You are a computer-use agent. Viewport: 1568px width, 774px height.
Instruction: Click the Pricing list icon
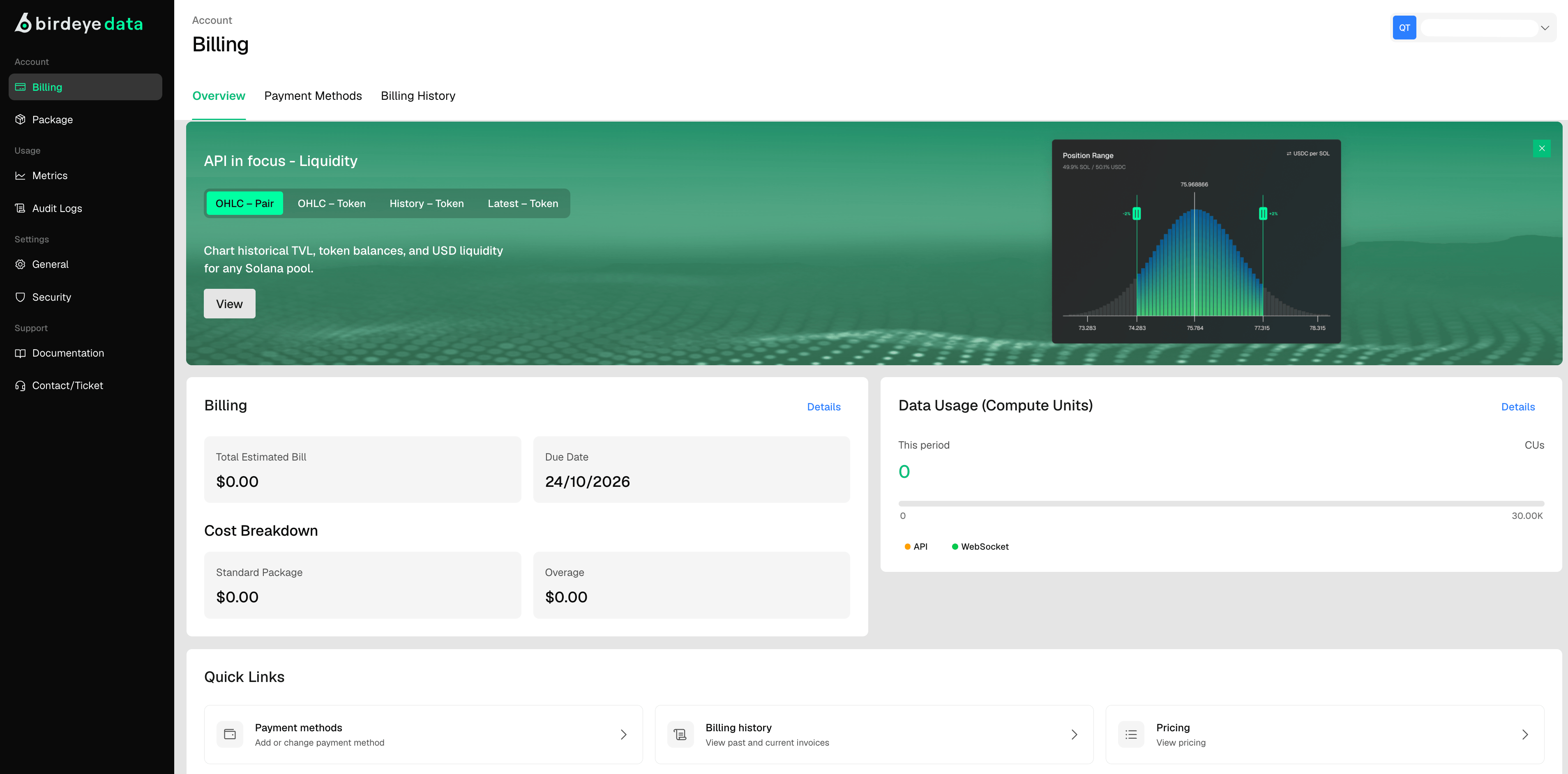click(1131, 735)
